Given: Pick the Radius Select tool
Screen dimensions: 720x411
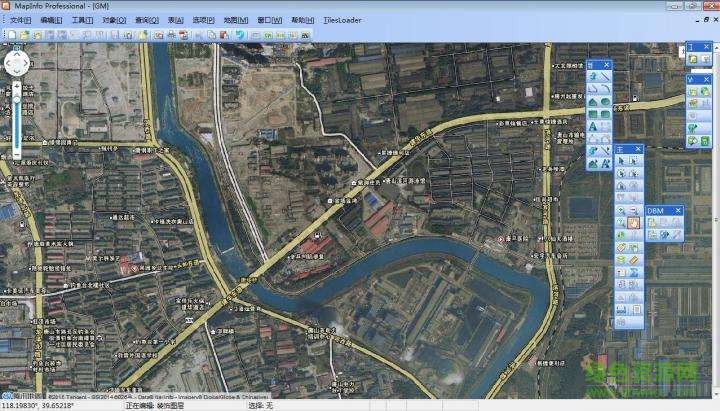Looking at the screenshot, I should (621, 174).
